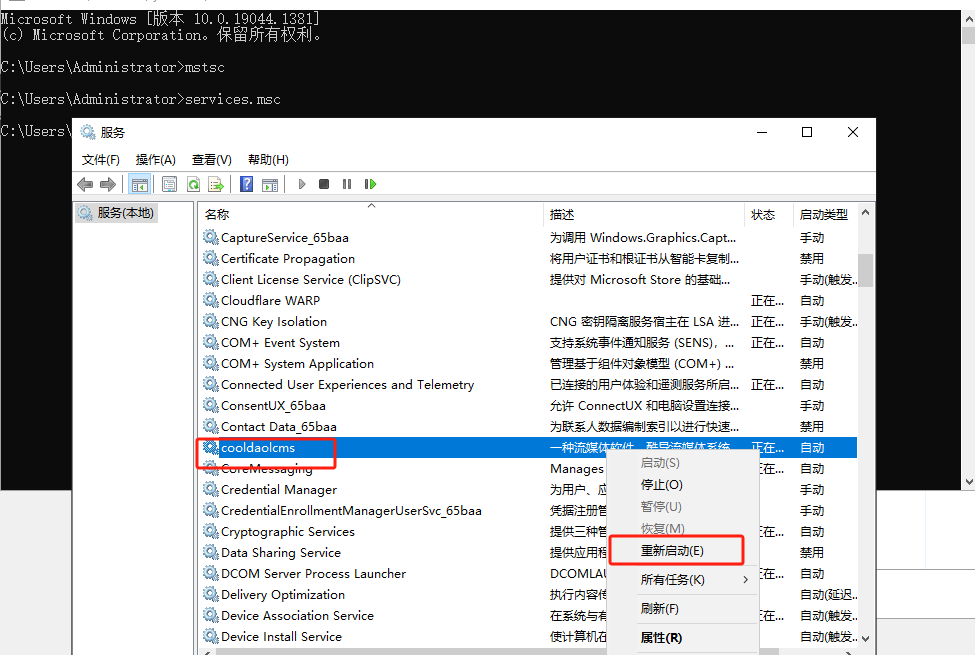Image resolution: width=975 pixels, height=655 pixels.
Task: Sort services by the 启动类型 column
Action: [x=823, y=214]
